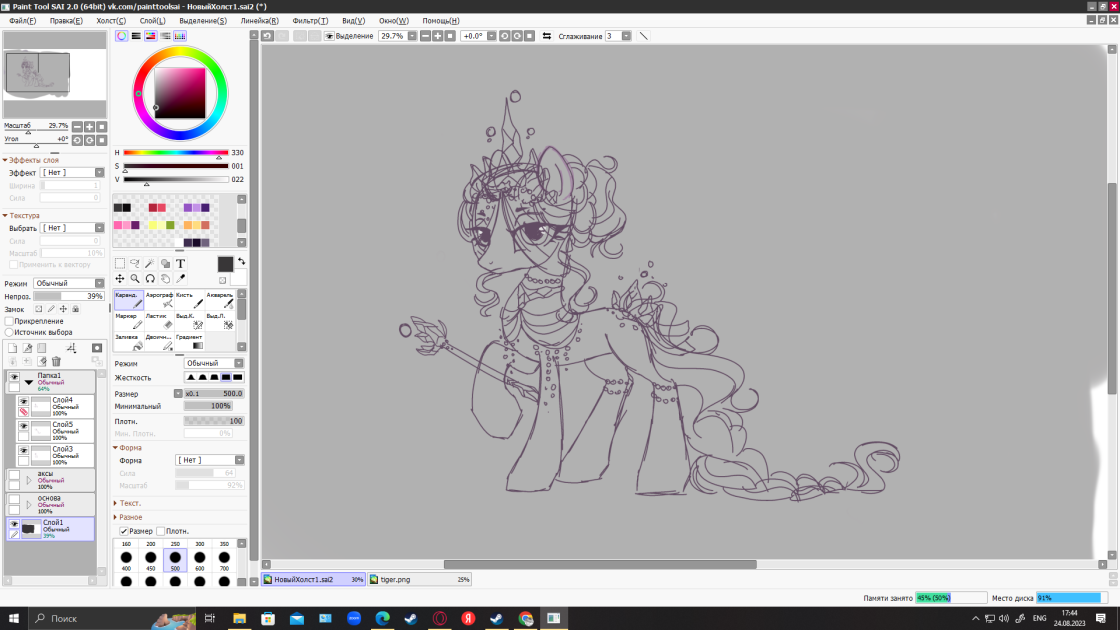The image size is (1120, 630).
Task: Select the Eyedropper tool
Action: (181, 279)
